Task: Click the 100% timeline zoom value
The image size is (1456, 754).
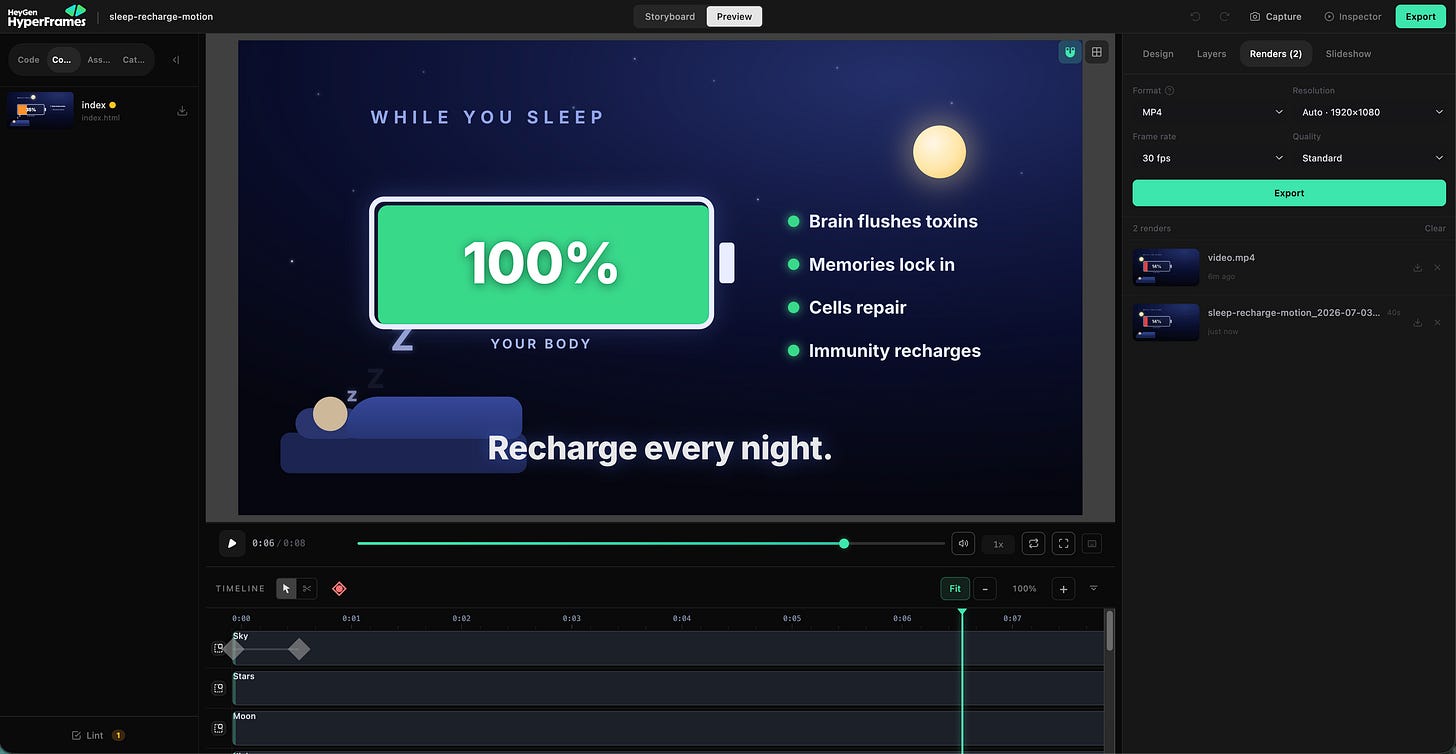Action: click(1024, 589)
